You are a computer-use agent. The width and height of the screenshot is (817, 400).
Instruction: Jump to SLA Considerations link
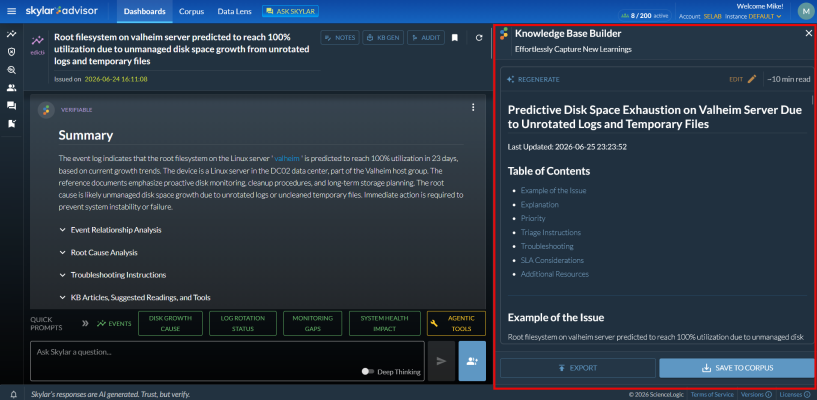552,260
